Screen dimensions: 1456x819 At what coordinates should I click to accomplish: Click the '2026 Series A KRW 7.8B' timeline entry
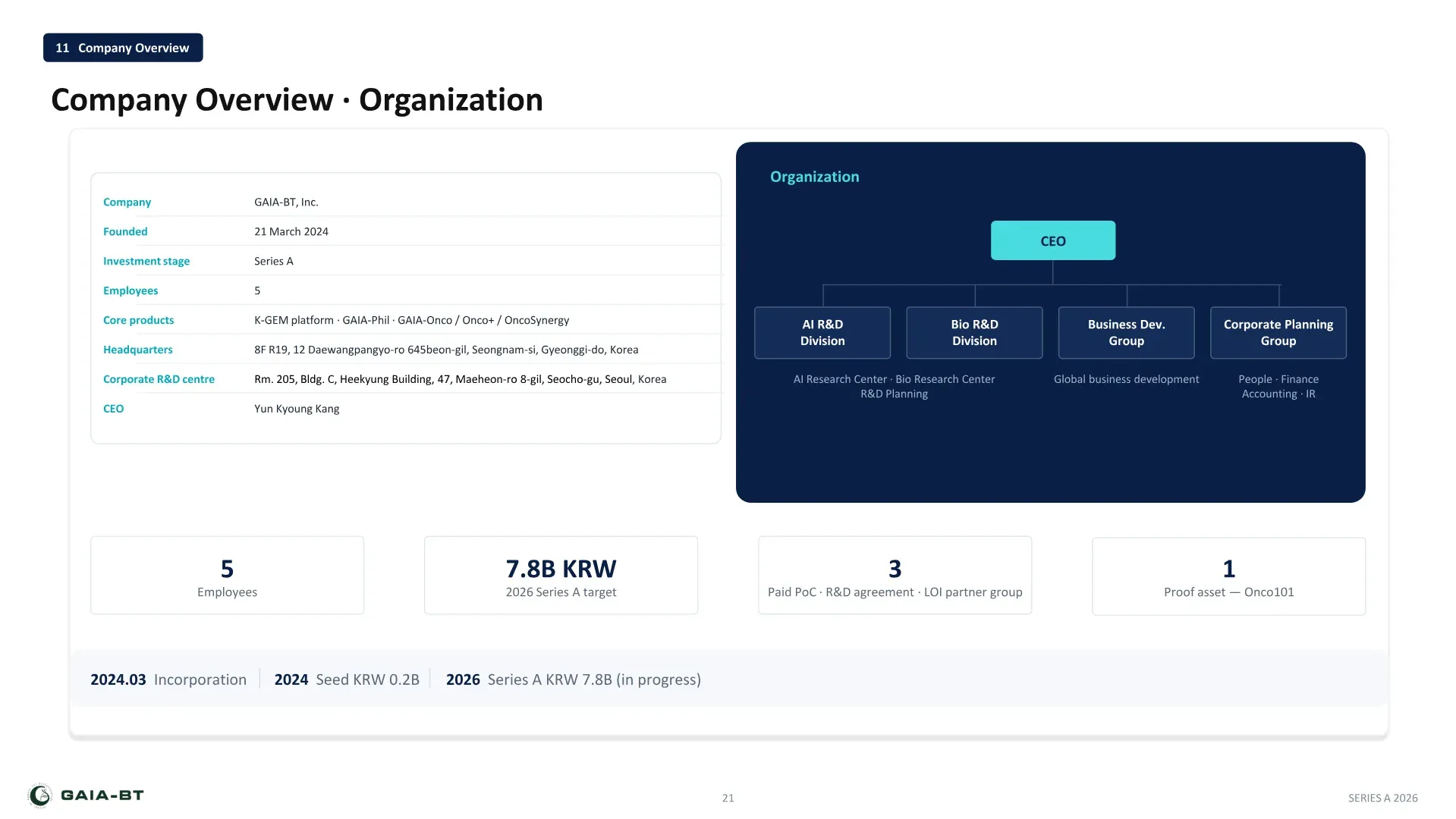(574, 679)
